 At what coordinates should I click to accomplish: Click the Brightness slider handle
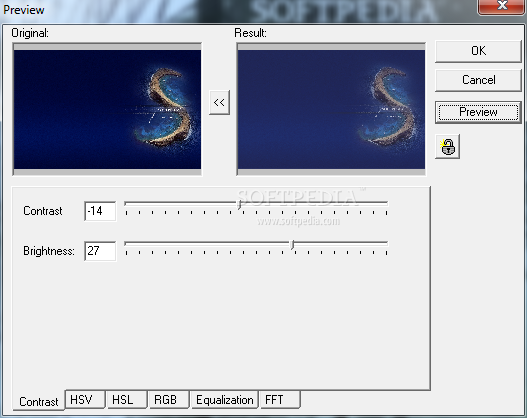click(x=293, y=245)
